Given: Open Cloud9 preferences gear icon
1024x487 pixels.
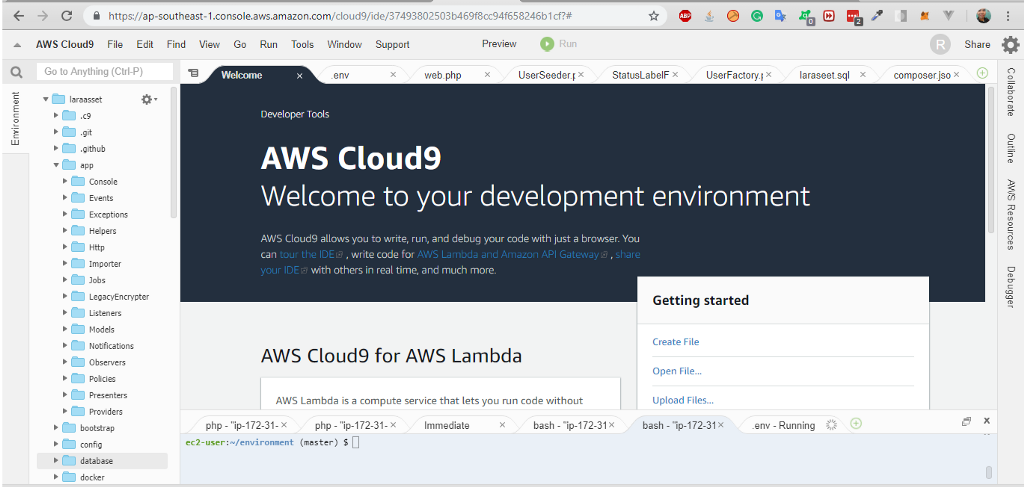Looking at the screenshot, I should coord(1010,44).
